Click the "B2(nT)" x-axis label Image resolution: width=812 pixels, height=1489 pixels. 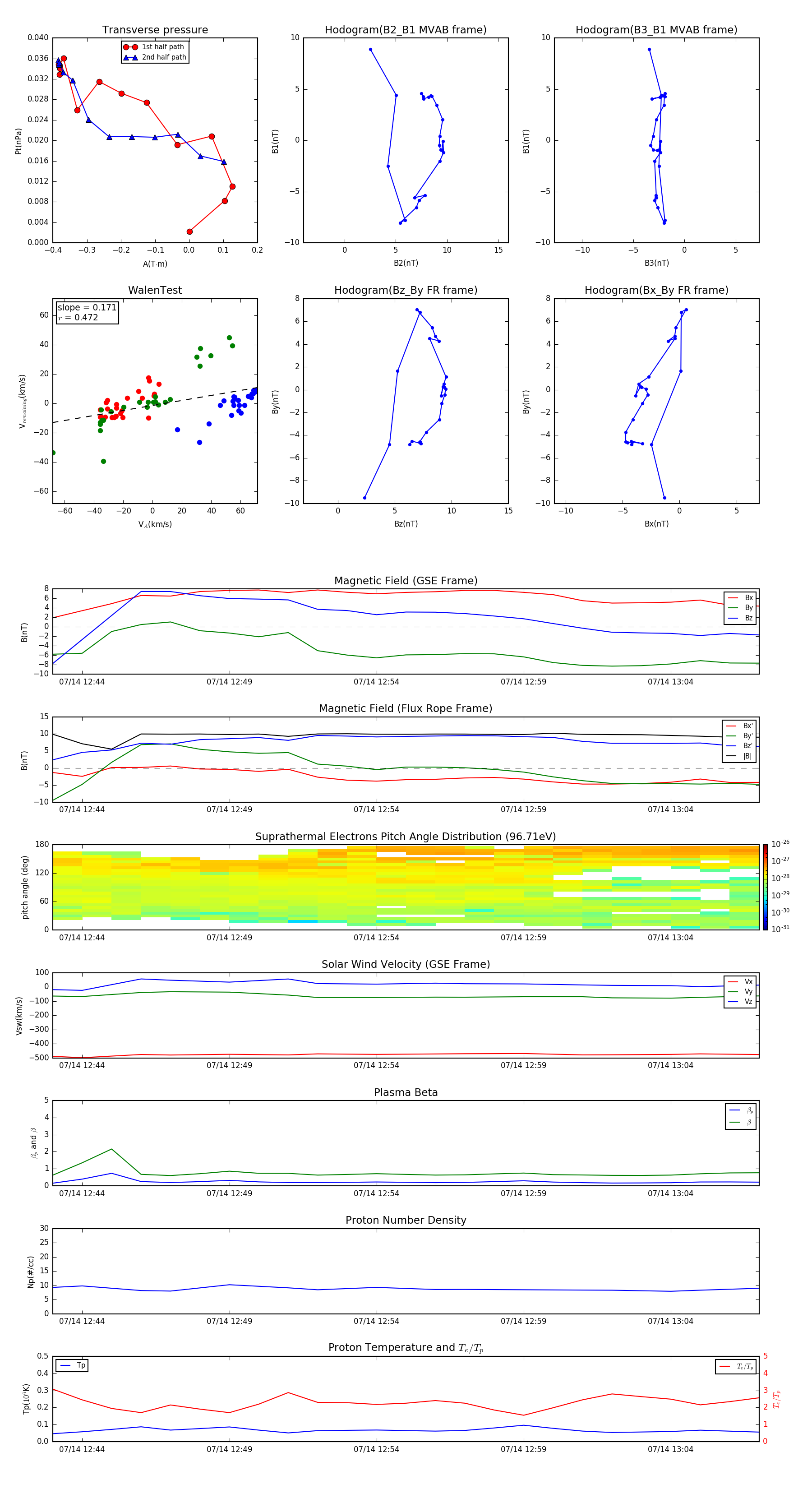click(406, 263)
